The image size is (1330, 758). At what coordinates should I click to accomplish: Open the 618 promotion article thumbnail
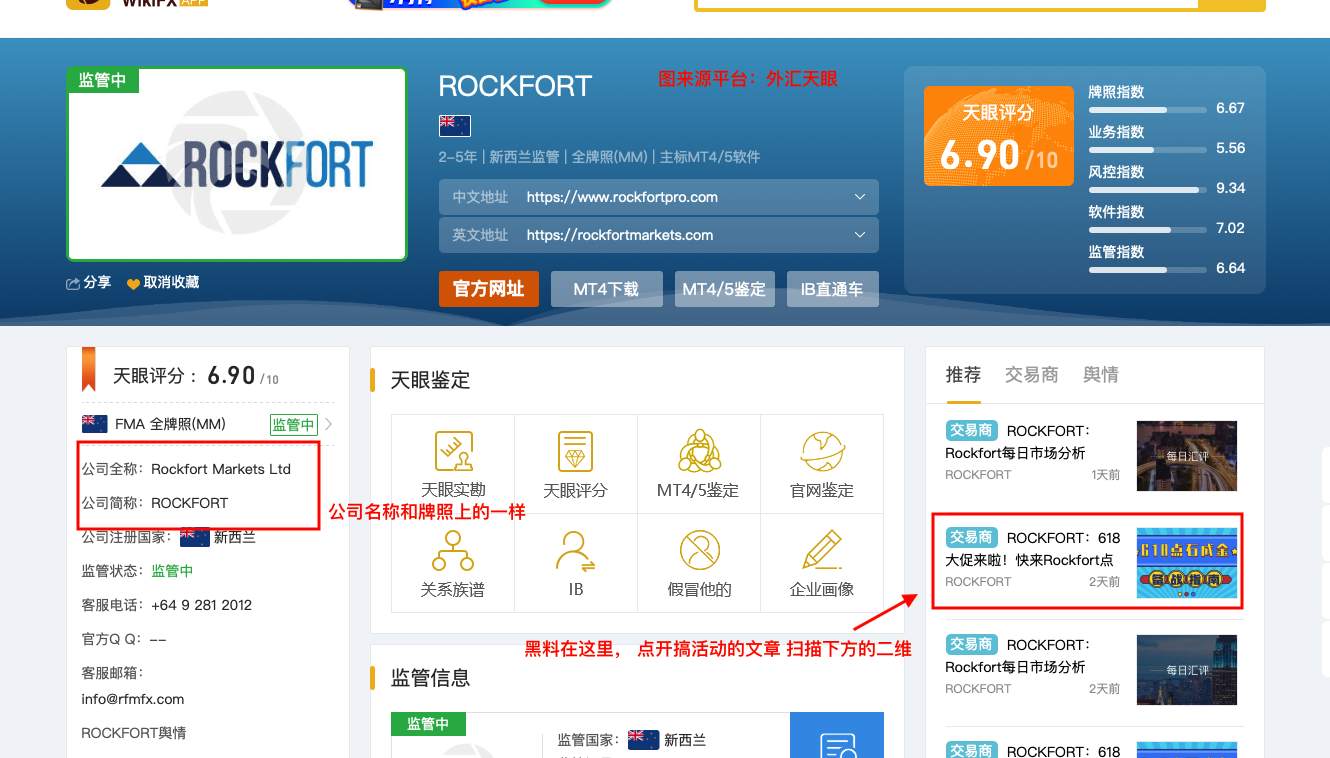coord(1187,562)
